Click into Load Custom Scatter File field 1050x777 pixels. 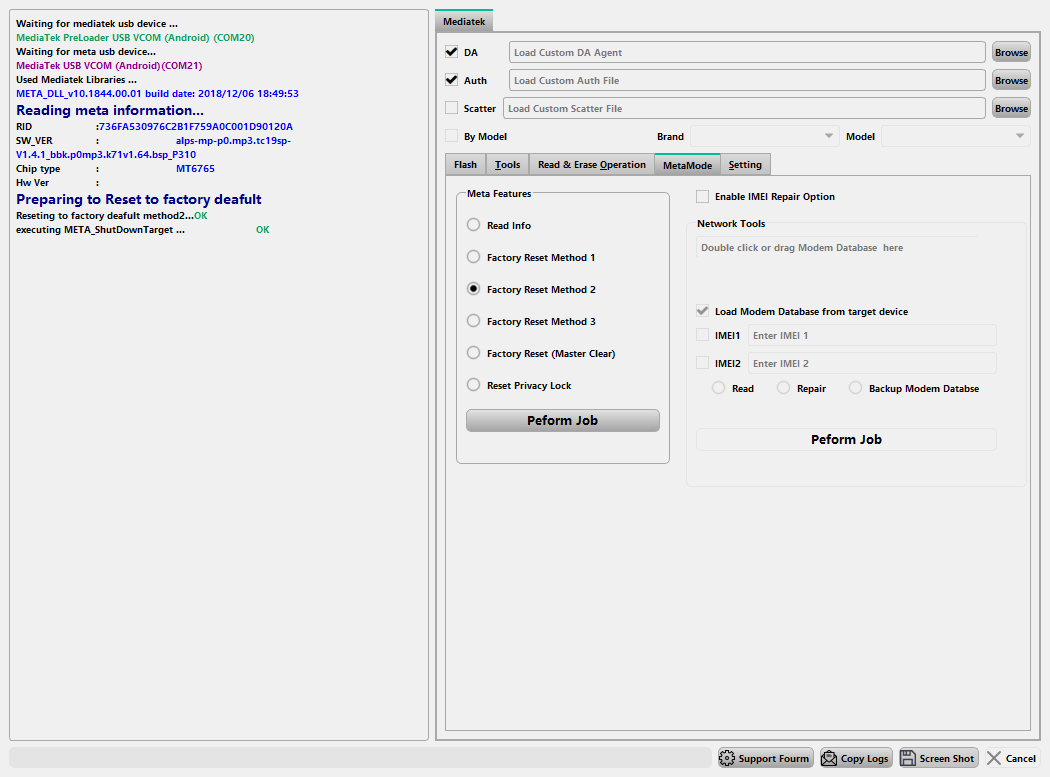[x=744, y=109]
